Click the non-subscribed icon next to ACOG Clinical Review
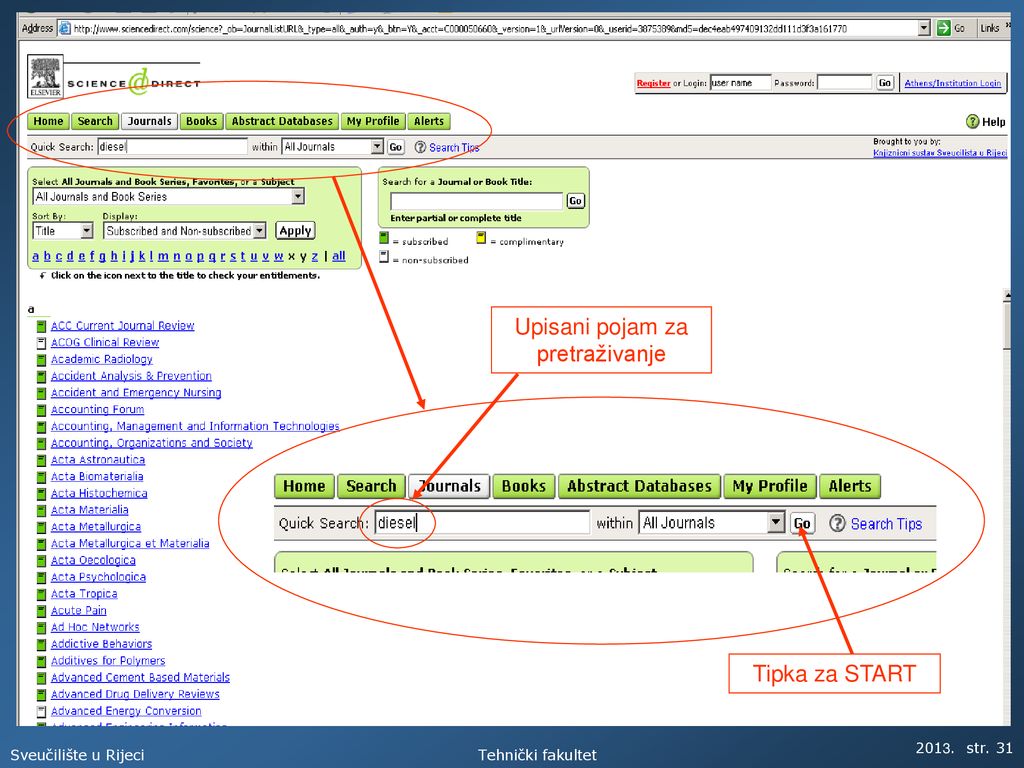The height and width of the screenshot is (768, 1024). click(40, 343)
